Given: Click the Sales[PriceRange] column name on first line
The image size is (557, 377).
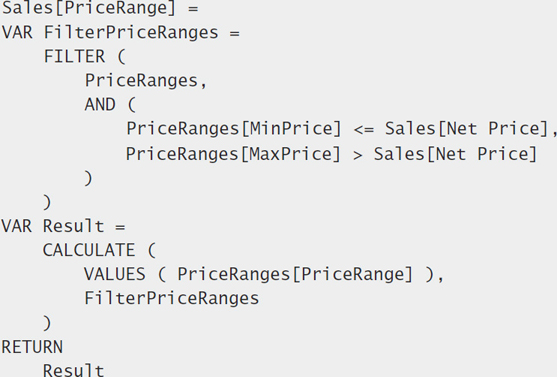Looking at the screenshot, I should (x=89, y=8).
